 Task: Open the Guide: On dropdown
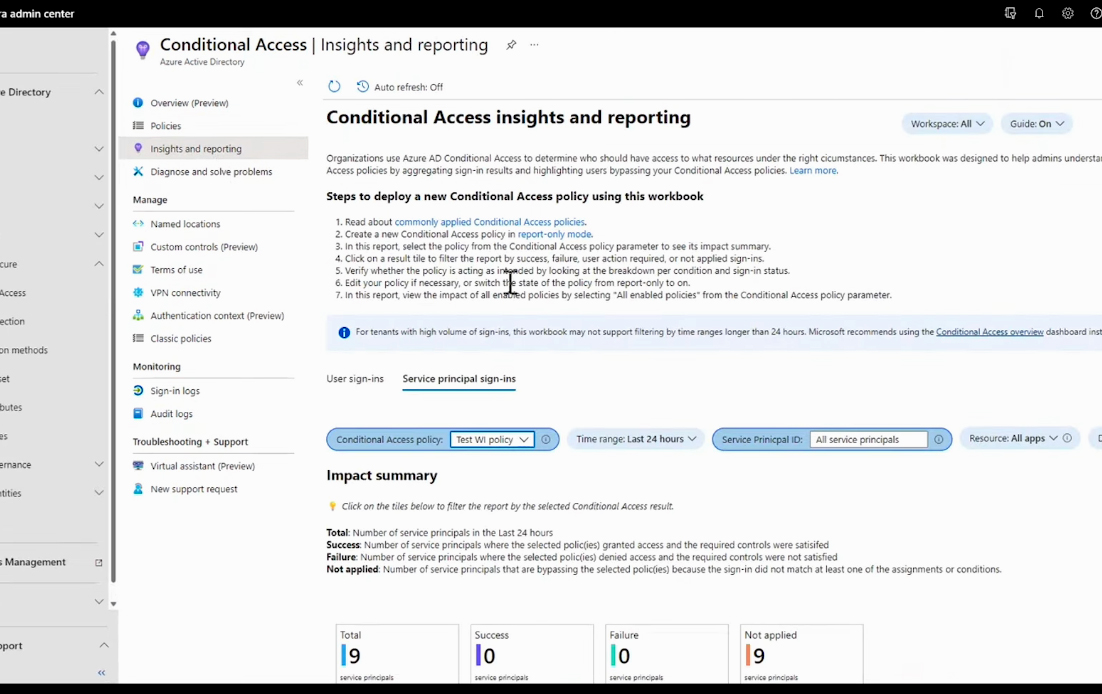[1036, 124]
